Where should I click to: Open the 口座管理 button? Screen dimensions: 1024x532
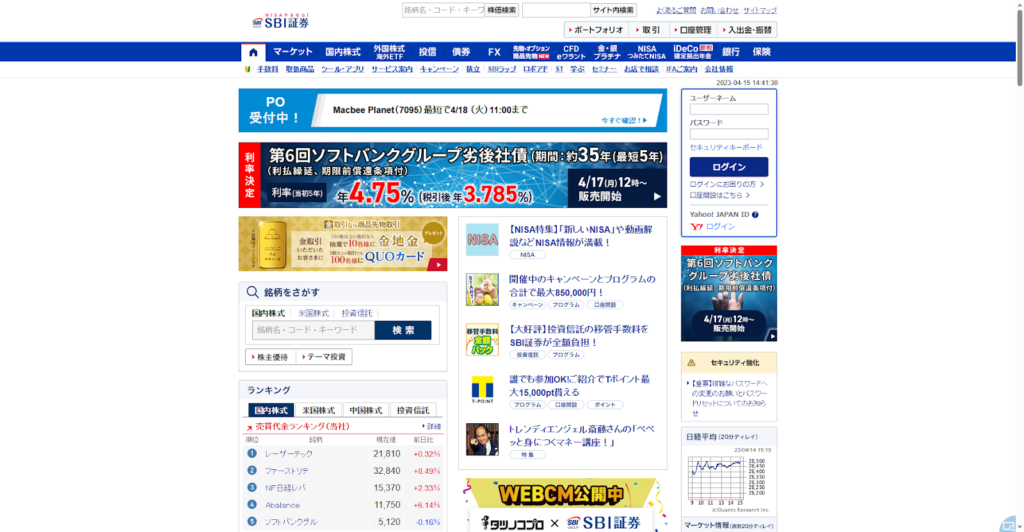tap(692, 30)
